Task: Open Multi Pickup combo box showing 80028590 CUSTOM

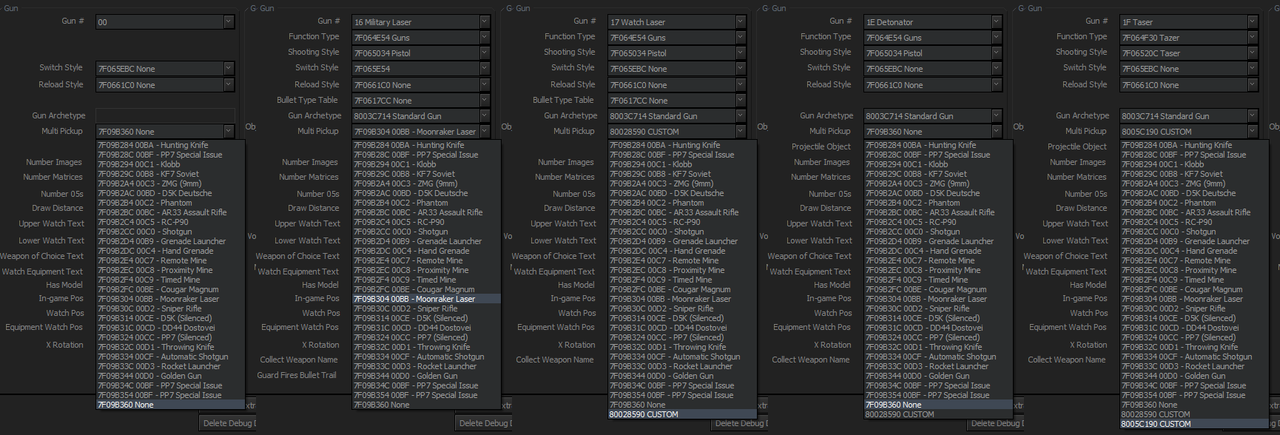Action: [677, 132]
